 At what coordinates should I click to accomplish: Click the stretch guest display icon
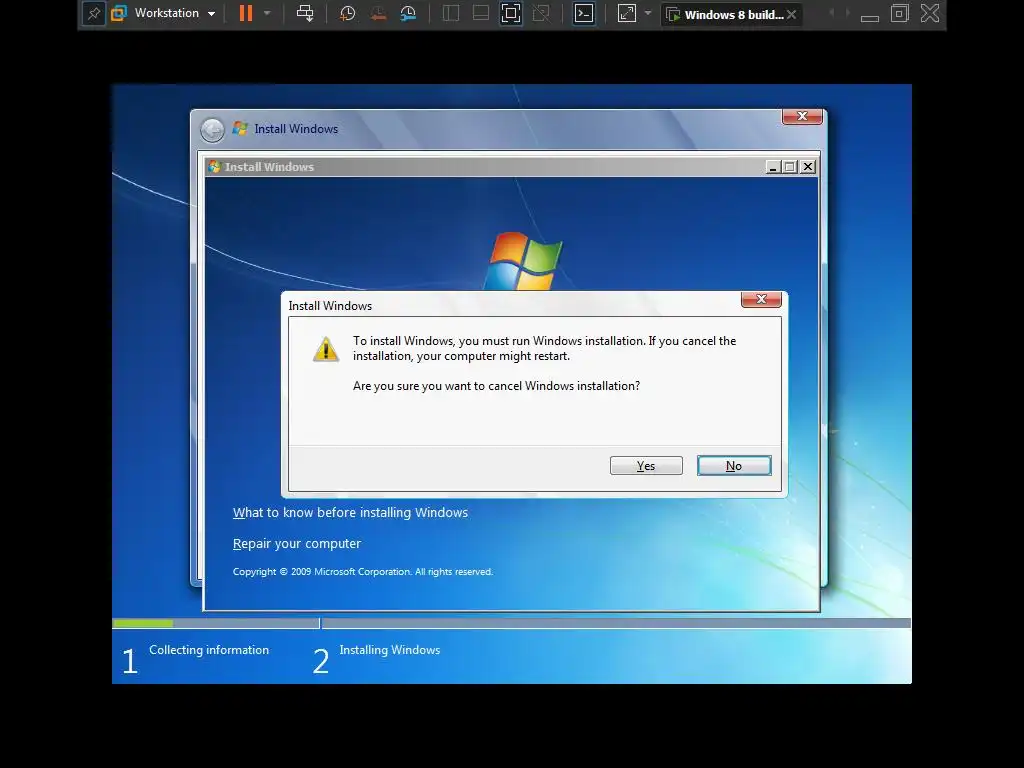coord(626,13)
